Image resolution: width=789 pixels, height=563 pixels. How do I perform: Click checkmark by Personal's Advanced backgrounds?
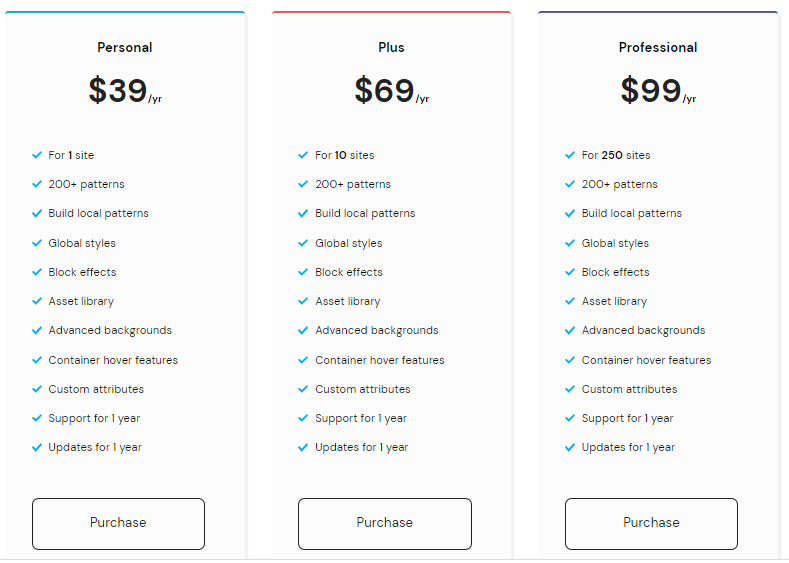click(37, 330)
